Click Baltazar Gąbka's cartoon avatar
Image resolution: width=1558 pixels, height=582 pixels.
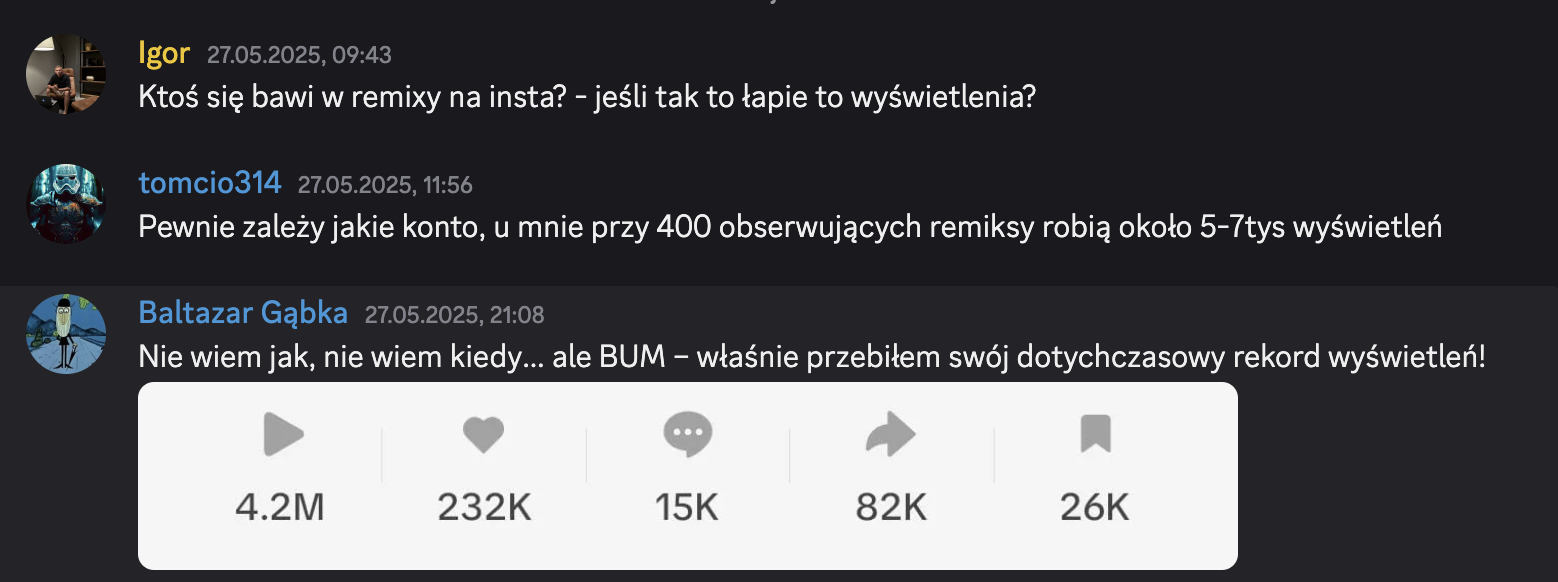66,334
